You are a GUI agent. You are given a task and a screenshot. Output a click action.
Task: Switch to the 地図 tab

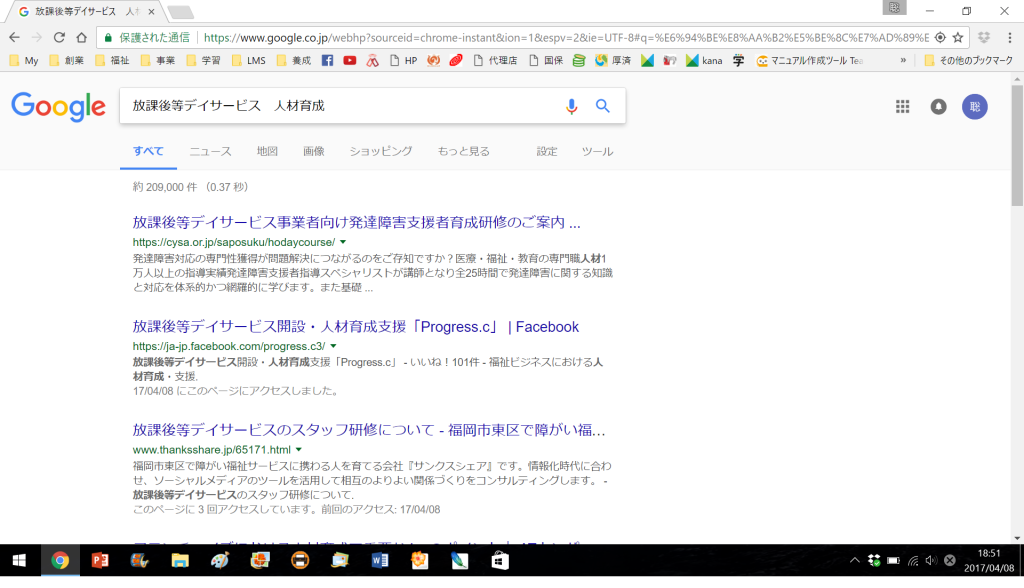(x=267, y=152)
